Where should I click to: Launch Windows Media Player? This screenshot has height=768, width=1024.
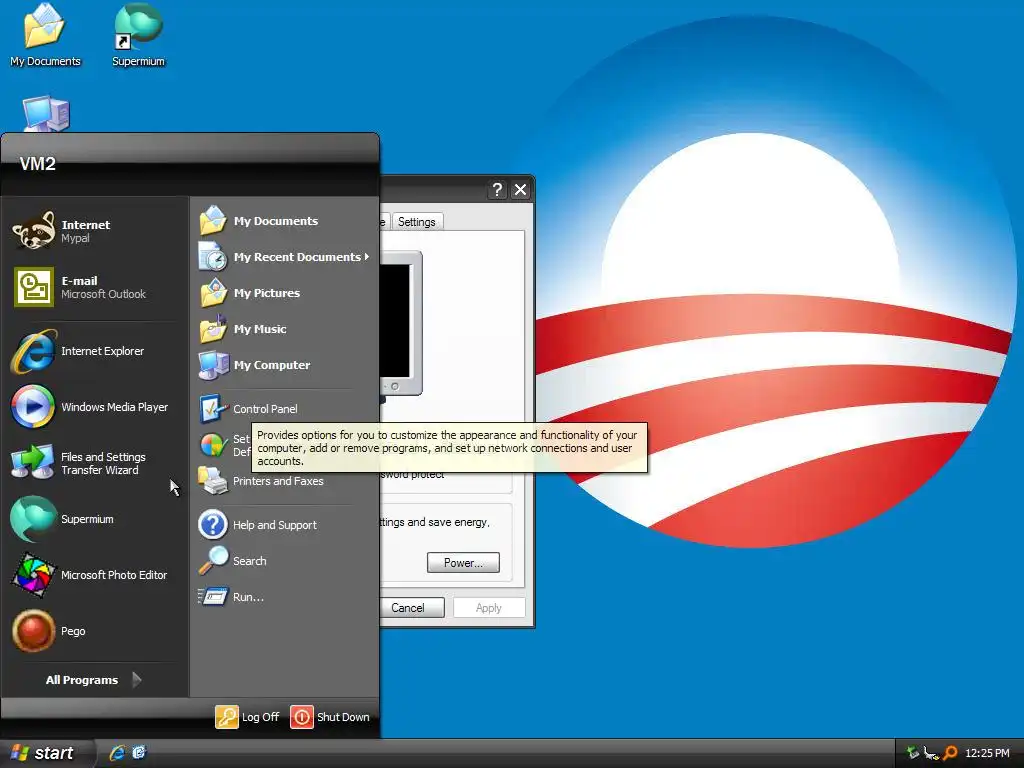tap(95, 407)
